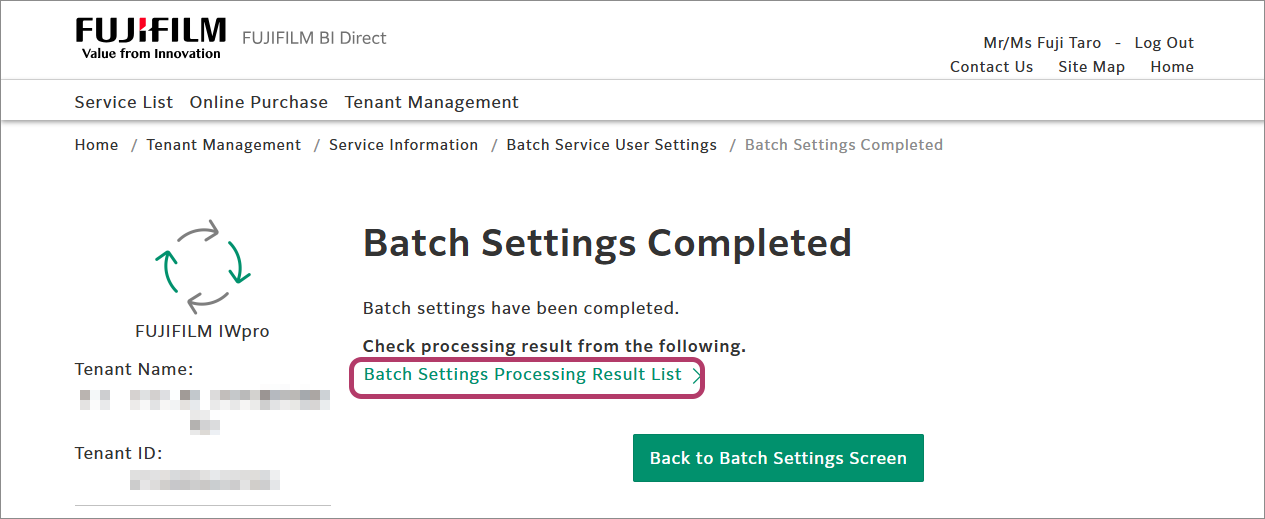Viewport: 1265px width, 519px height.
Task: Click the Mr/Ms Fuji Taro user name
Action: point(1042,43)
